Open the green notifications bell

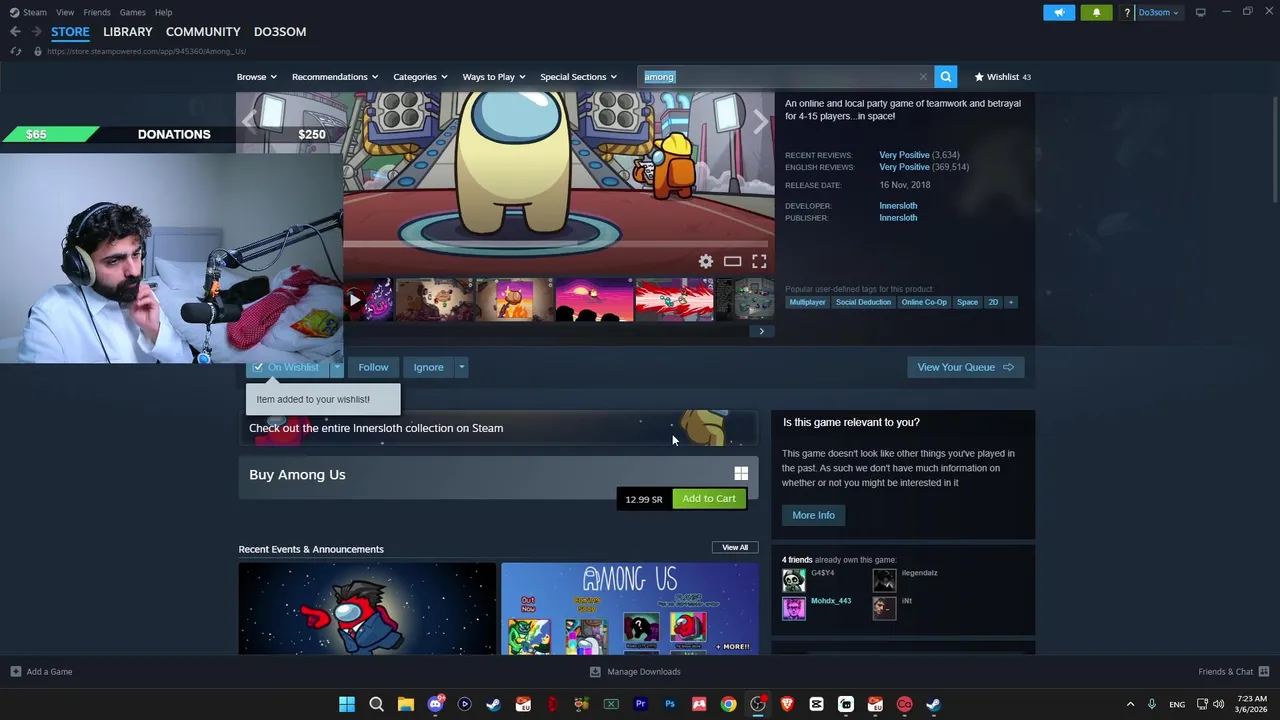pos(1096,12)
